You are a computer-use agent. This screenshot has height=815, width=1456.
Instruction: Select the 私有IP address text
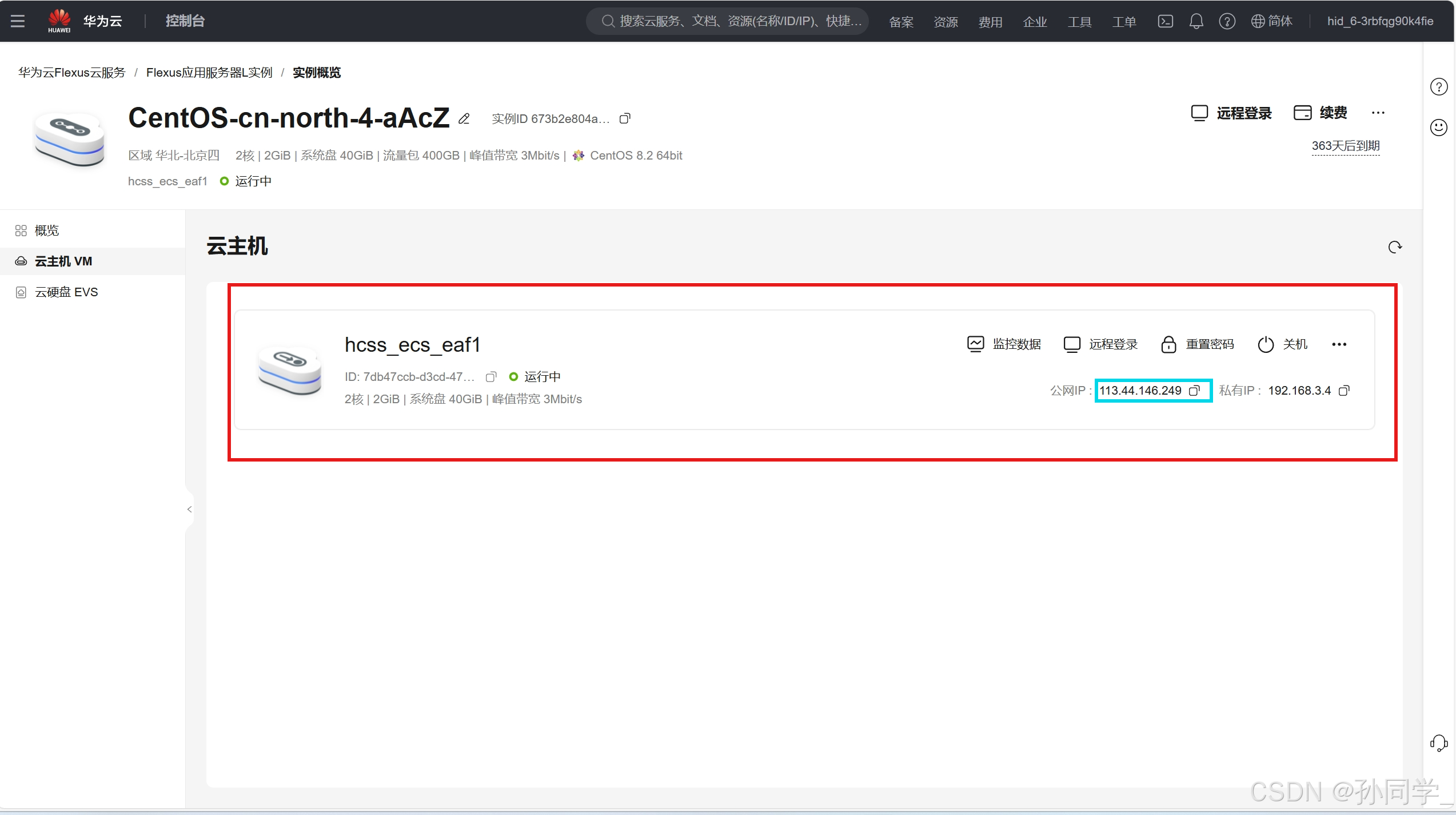pos(1299,391)
